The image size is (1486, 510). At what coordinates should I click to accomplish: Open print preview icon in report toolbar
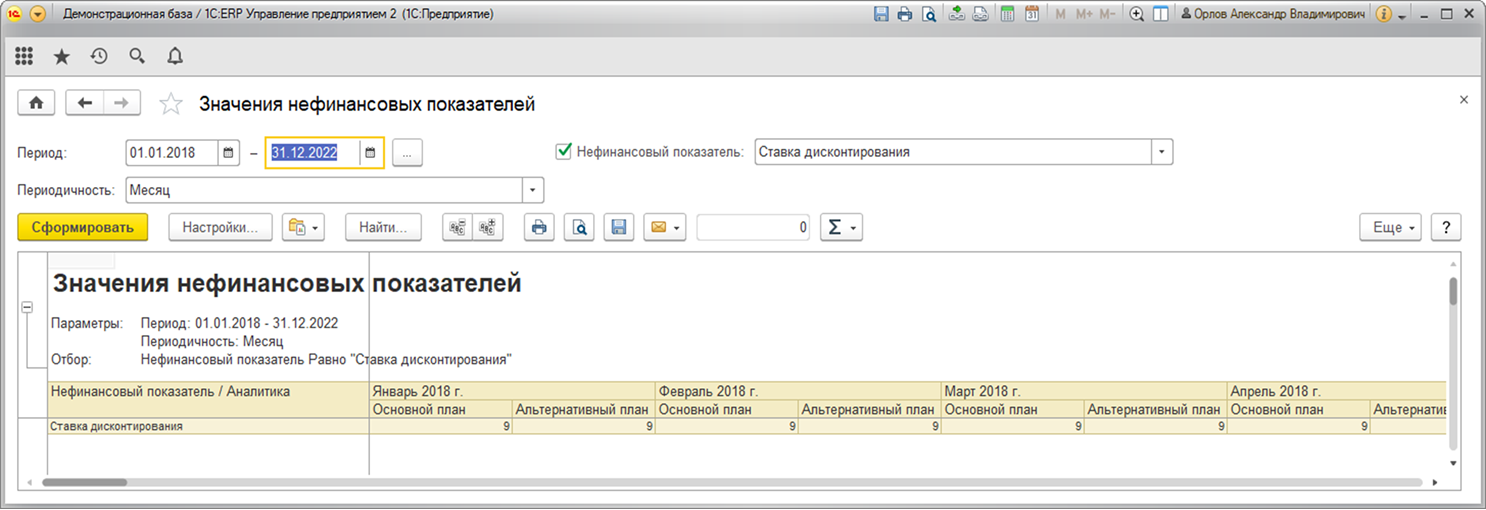[579, 228]
